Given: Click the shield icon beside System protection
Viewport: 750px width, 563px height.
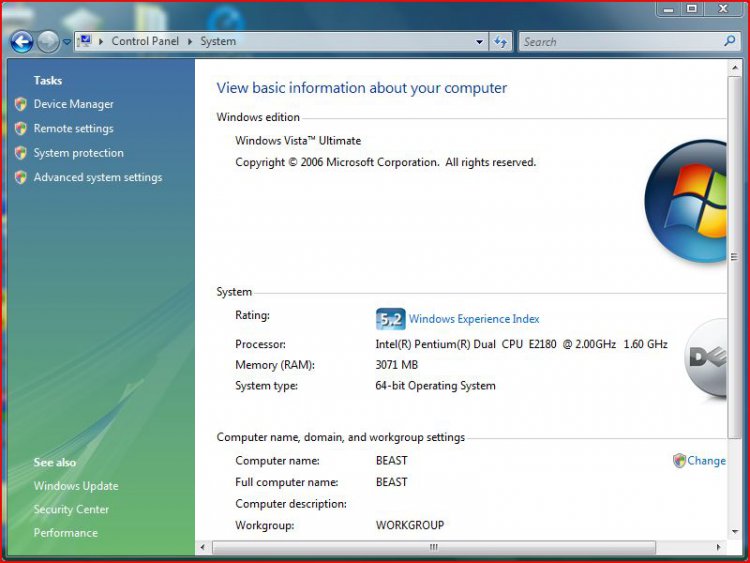Looking at the screenshot, I should pos(21,153).
